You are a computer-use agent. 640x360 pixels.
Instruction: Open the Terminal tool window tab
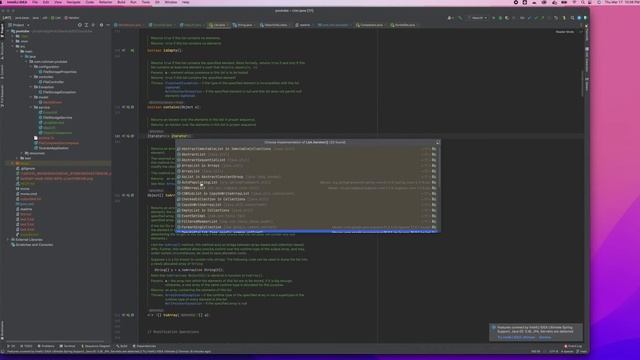coord(68,346)
